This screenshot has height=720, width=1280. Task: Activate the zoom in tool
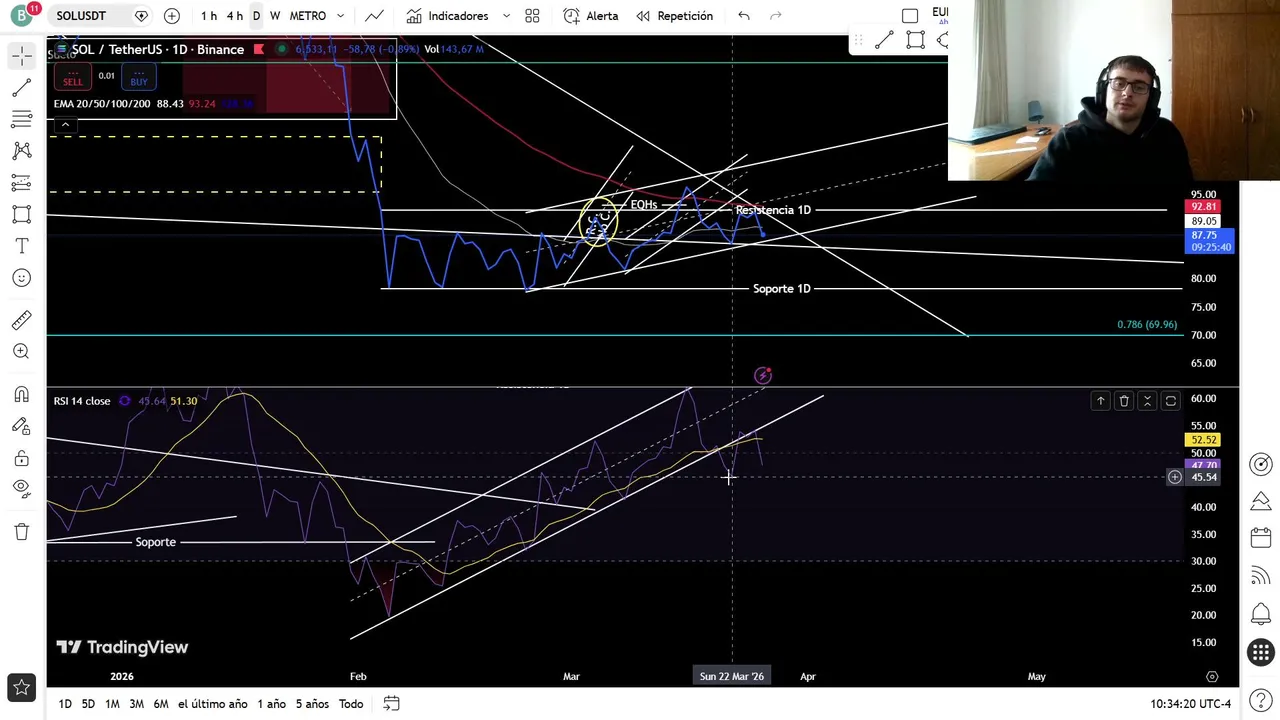(21, 351)
